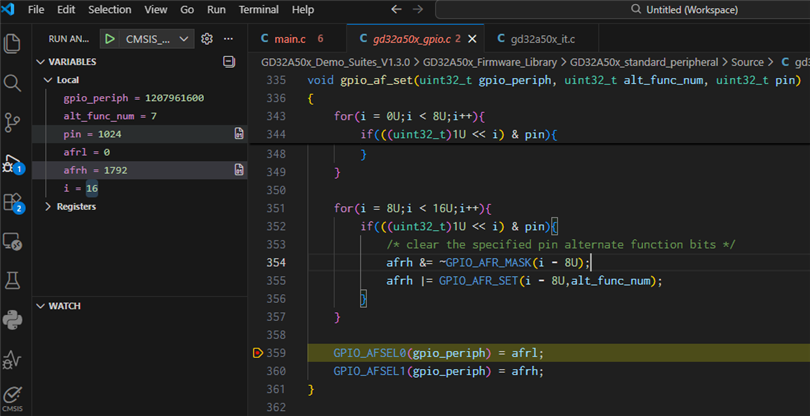Open the Explorer view in activity bar
Screen dimensions: 810x416
(13, 44)
